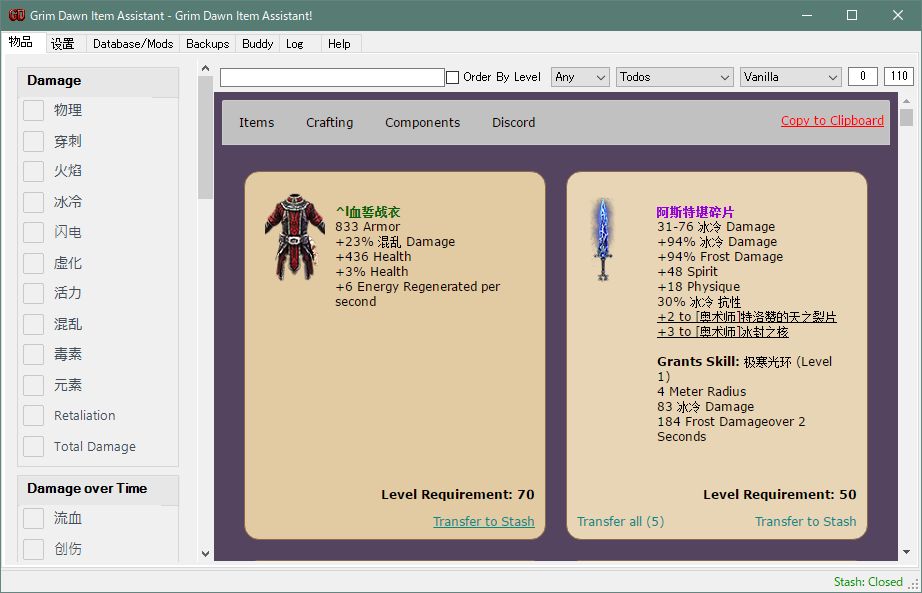Transfer 血誓战衣 armor to stash

[x=483, y=521]
